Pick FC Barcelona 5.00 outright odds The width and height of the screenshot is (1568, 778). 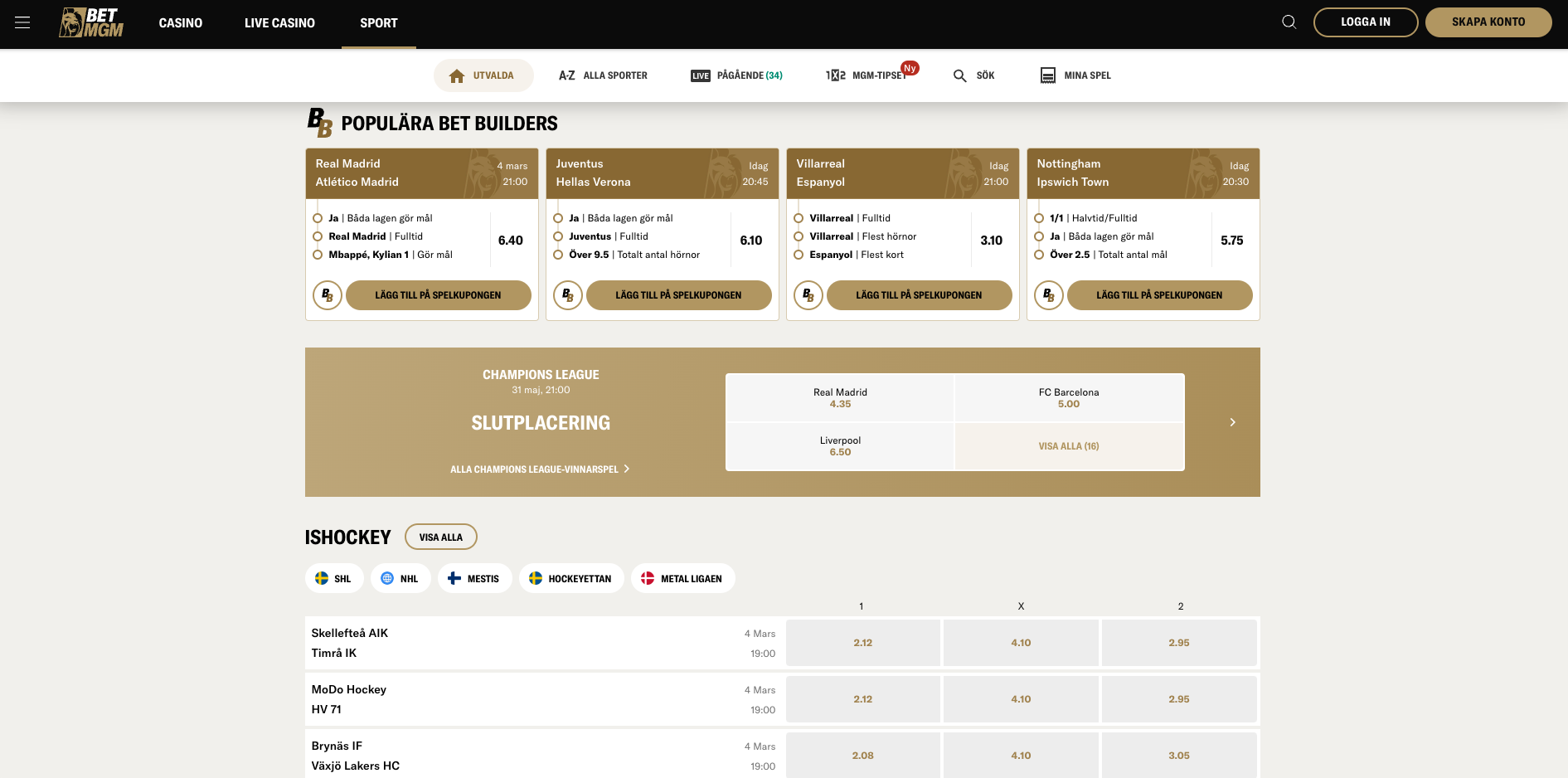[1069, 398]
